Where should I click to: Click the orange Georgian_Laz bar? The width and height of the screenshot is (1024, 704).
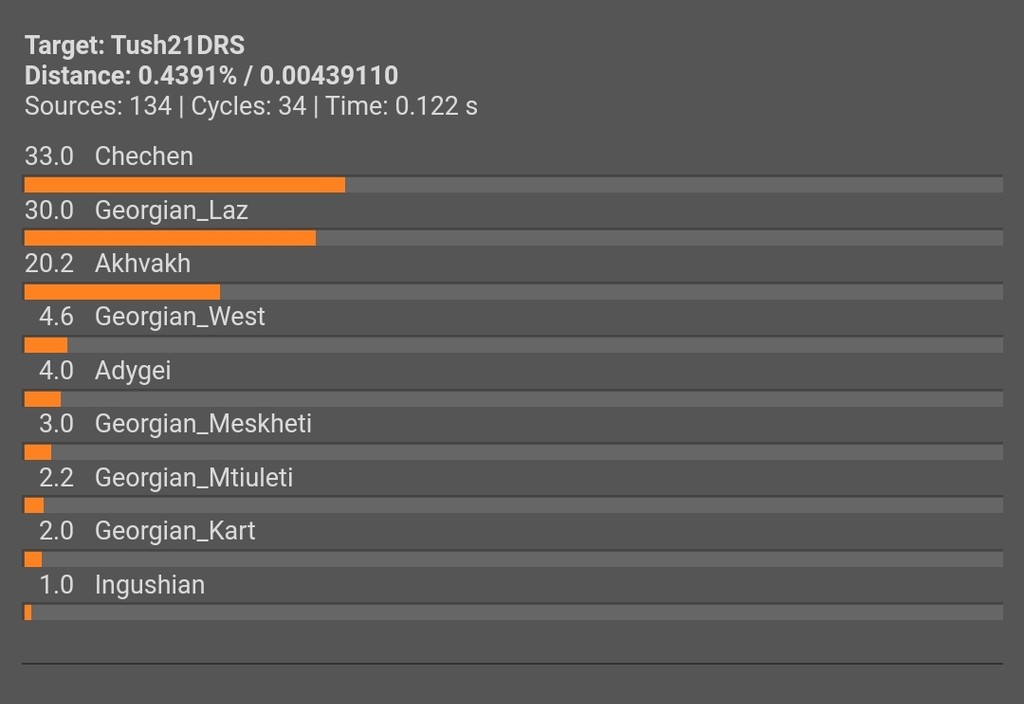pyautogui.click(x=170, y=238)
